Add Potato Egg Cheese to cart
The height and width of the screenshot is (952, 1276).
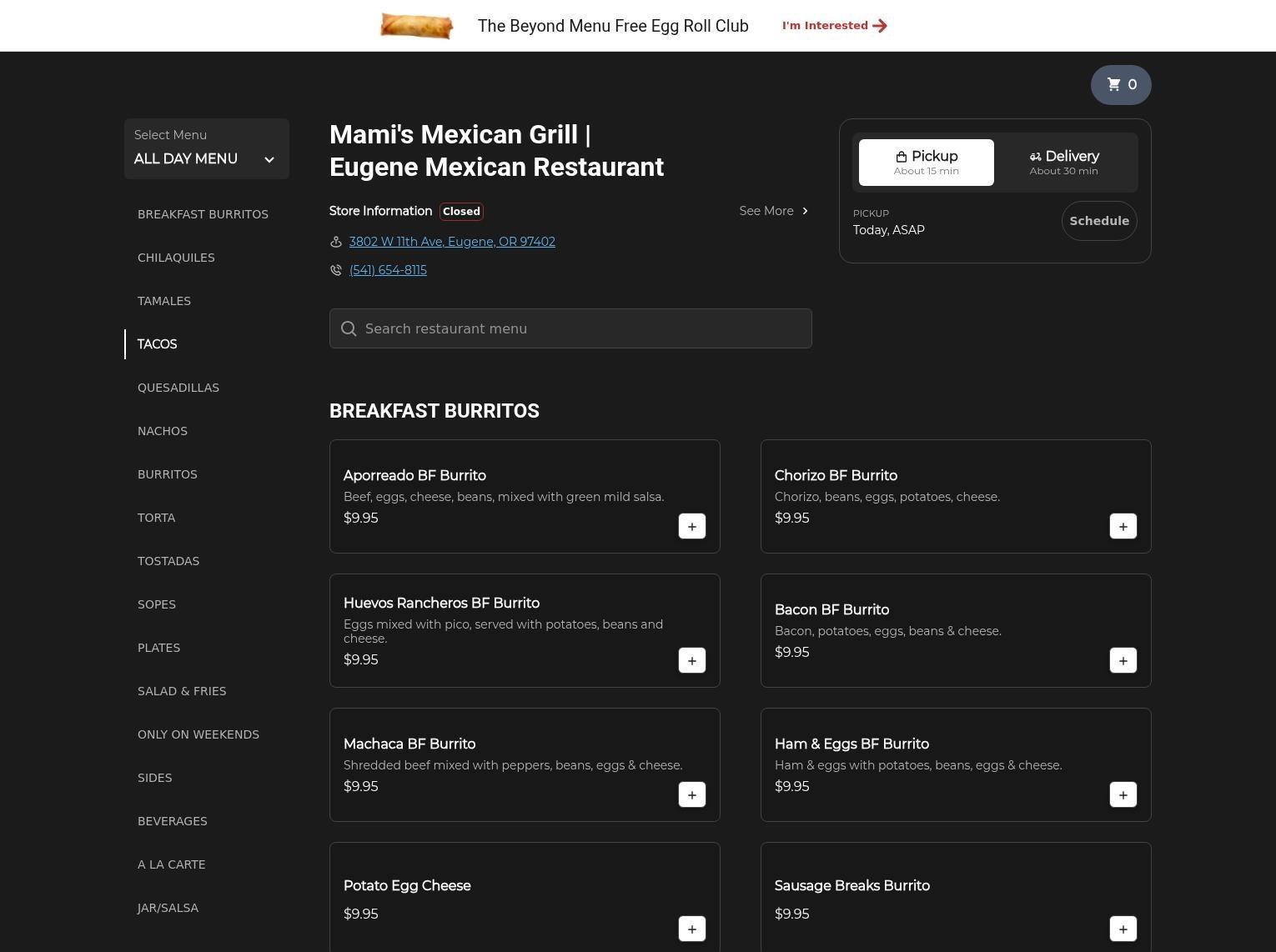point(691,929)
